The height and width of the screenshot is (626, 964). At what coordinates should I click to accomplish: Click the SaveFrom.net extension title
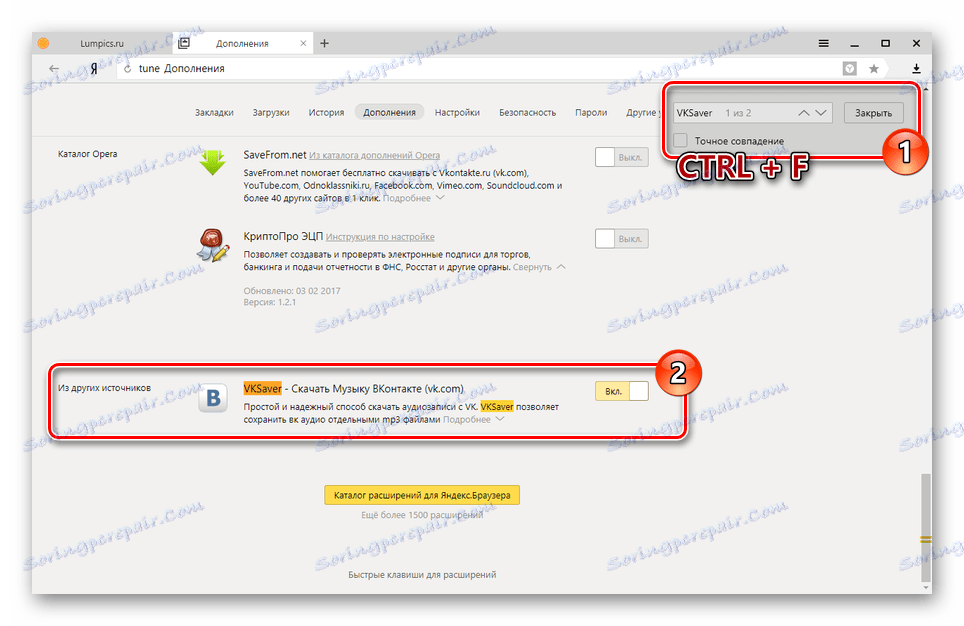[x=274, y=155]
